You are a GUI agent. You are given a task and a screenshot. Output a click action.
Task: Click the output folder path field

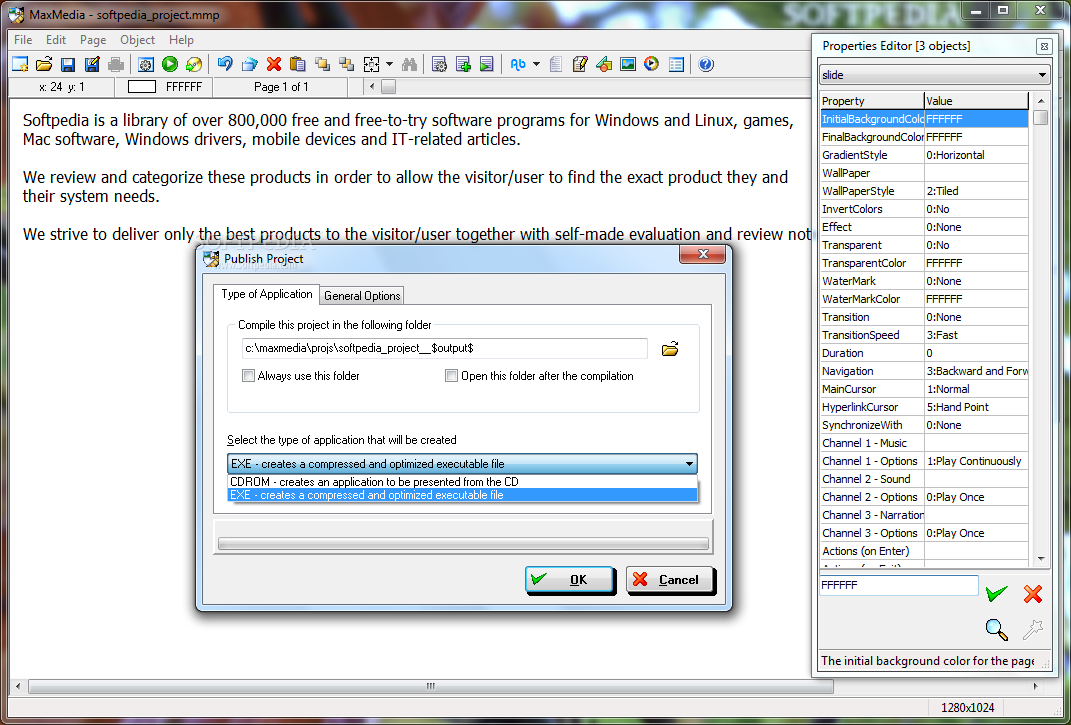click(x=444, y=348)
